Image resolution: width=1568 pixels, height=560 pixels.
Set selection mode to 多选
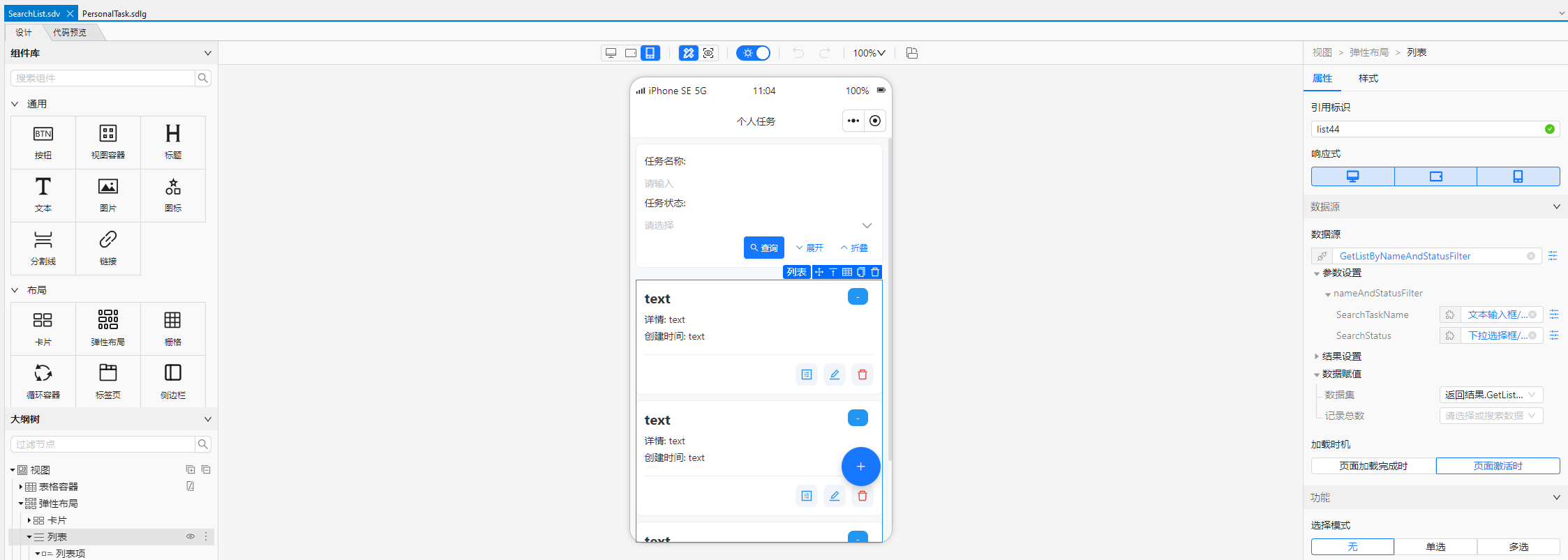tap(1518, 547)
